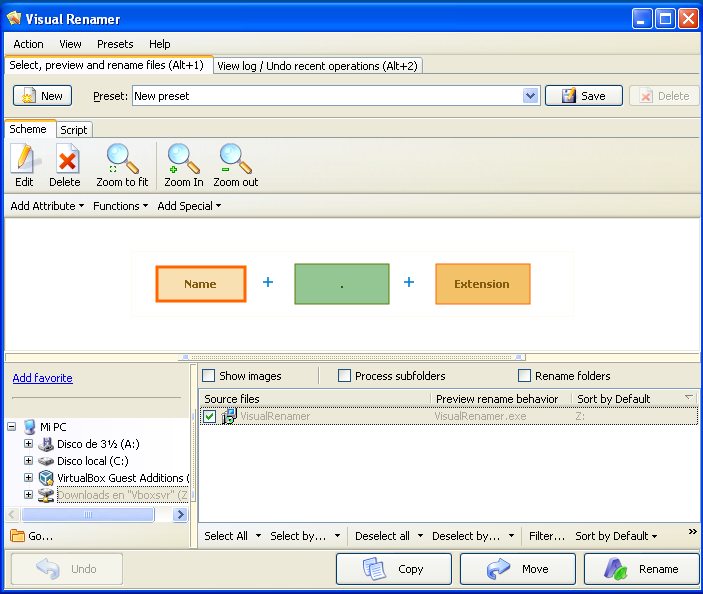Click the Edit pencil icon in scheme toolbar
The width and height of the screenshot is (703, 594).
click(25, 158)
